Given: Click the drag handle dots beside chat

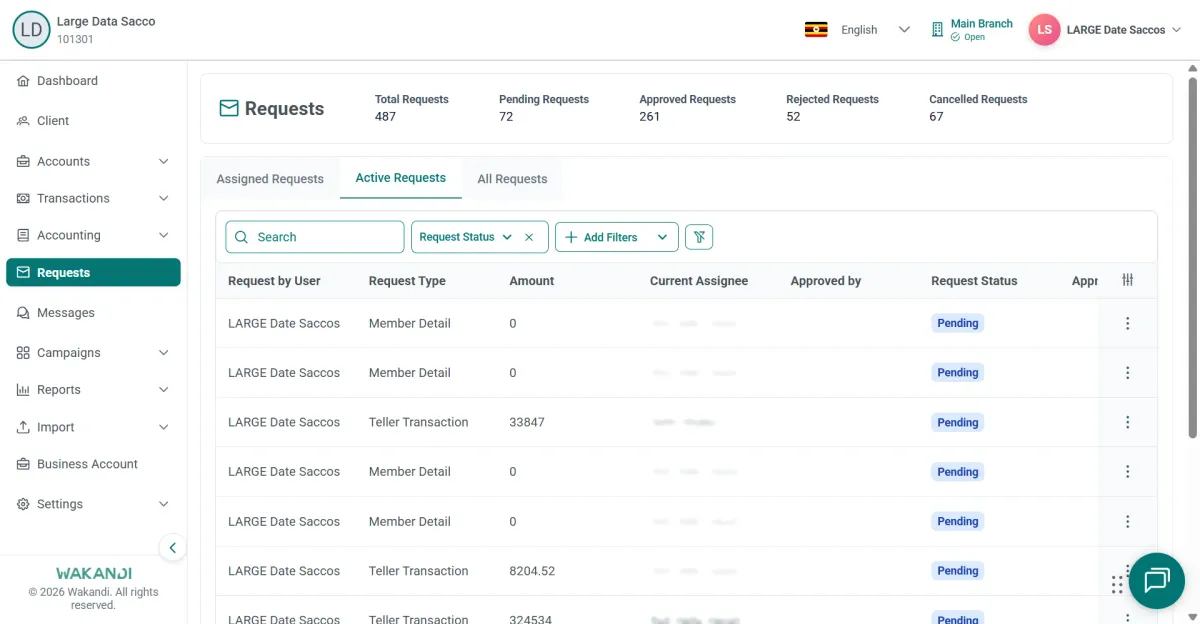Looking at the screenshot, I should click(1117, 585).
